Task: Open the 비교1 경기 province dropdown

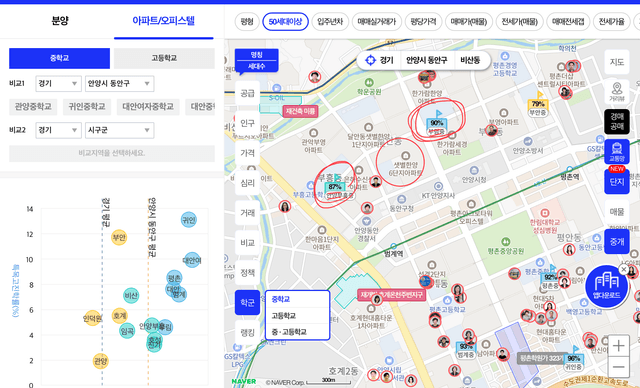Action: click(58, 84)
